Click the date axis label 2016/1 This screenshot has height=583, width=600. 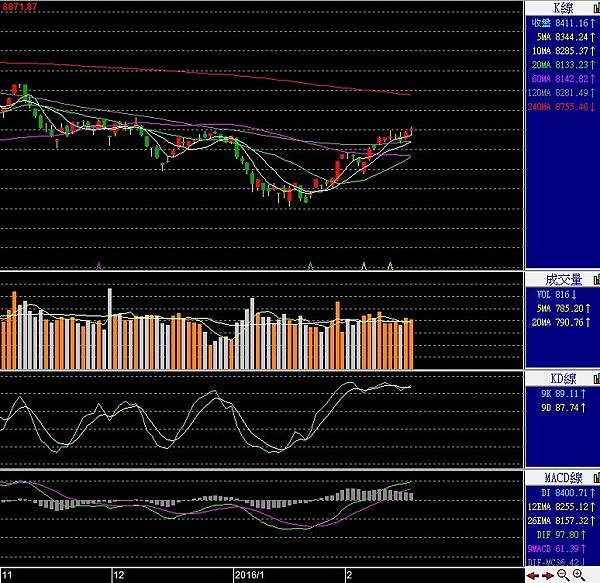click(249, 575)
